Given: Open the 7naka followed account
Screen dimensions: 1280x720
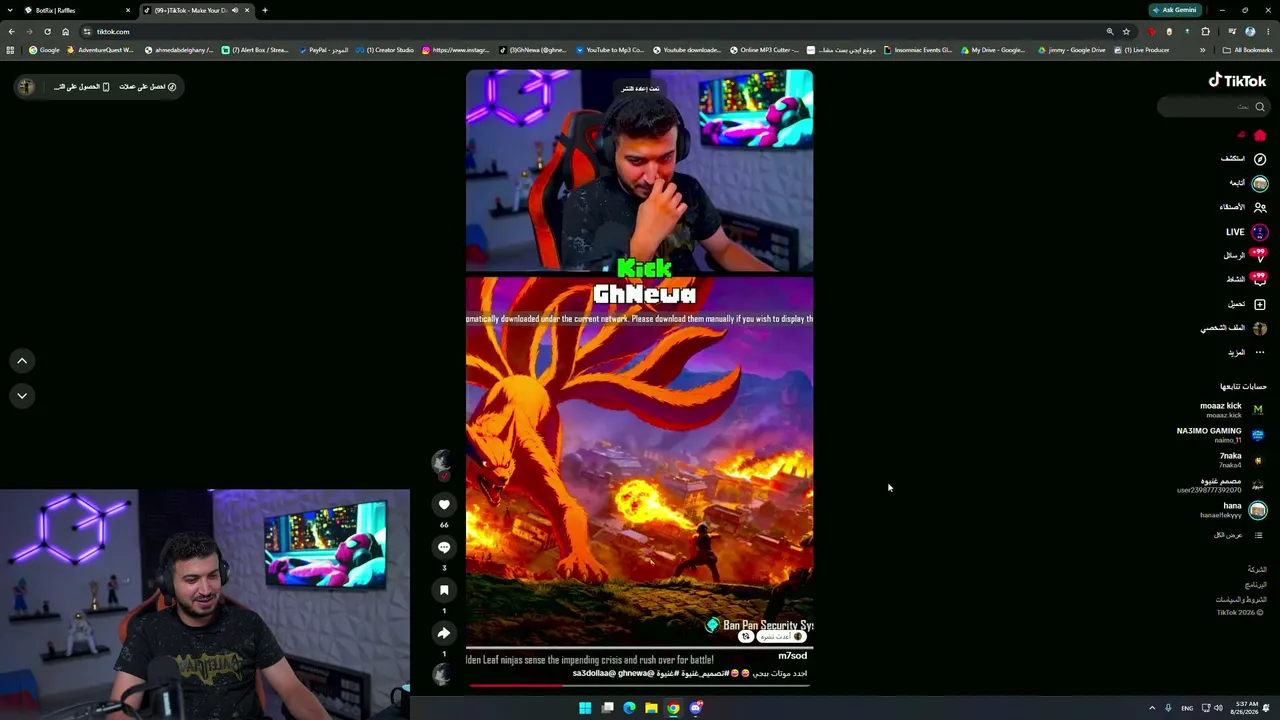Looking at the screenshot, I should pyautogui.click(x=1242, y=460).
